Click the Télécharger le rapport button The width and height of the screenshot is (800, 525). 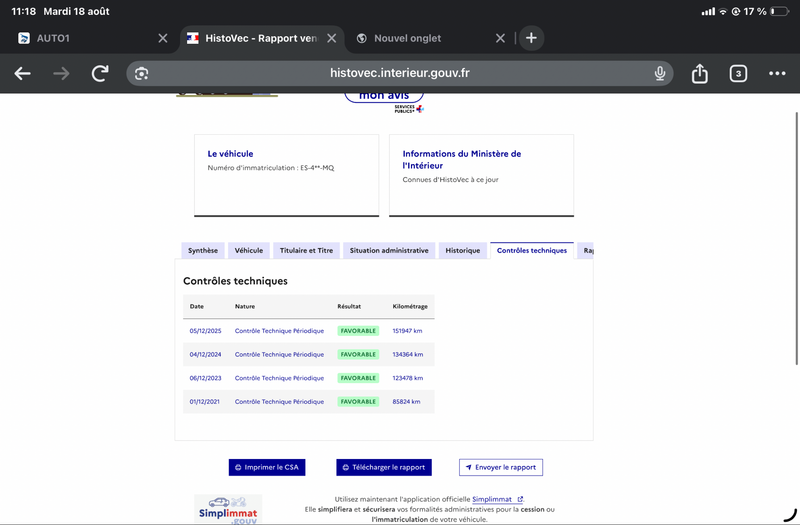point(384,467)
